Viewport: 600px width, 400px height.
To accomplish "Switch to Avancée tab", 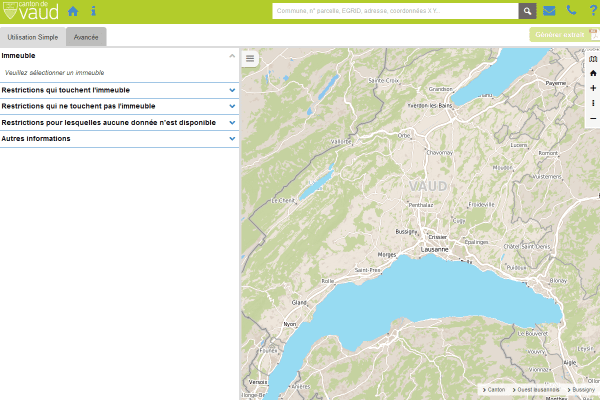I will [x=86, y=37].
